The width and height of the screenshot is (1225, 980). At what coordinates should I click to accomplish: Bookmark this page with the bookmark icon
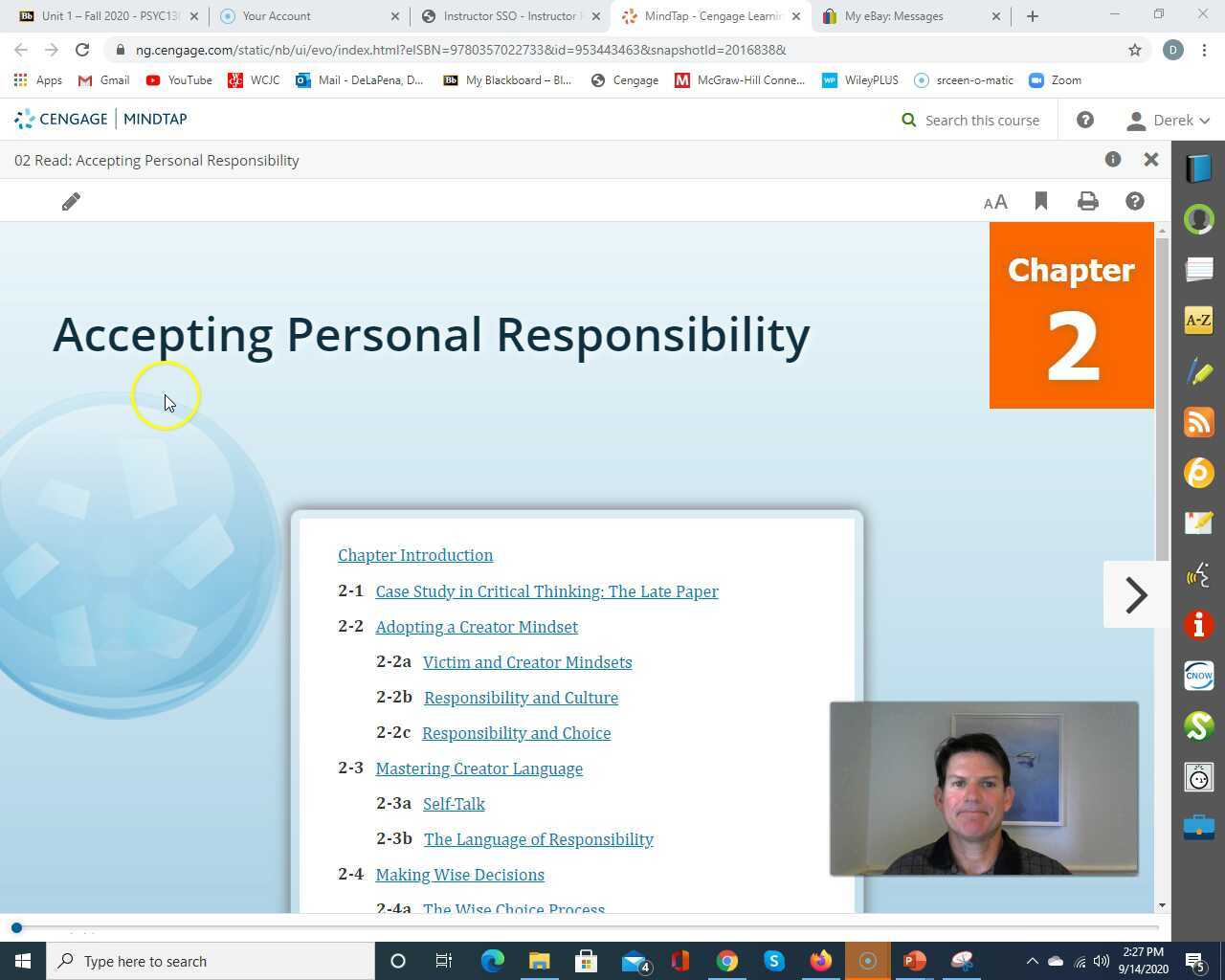(1041, 201)
